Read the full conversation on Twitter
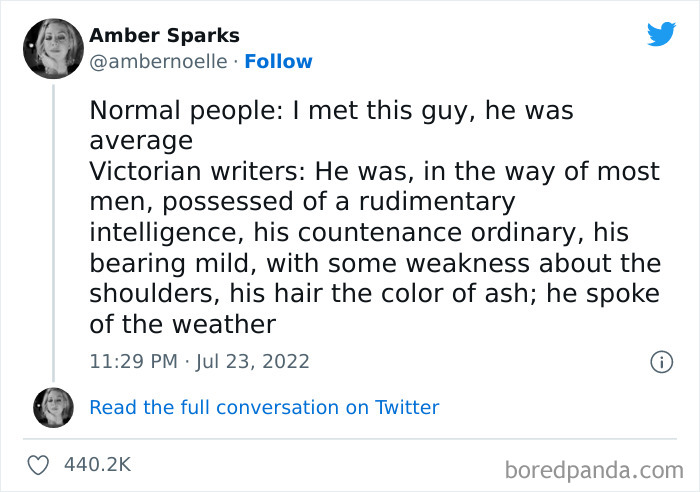Screen dimensions: 700x492 [264, 407]
